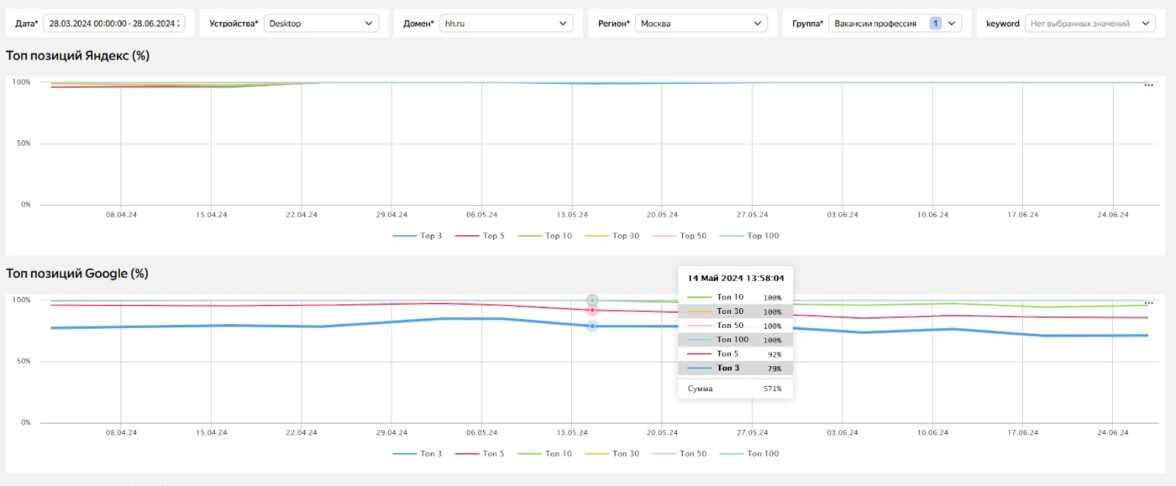Click the Топ 100 row in tooltip
Screen dimensions: 1176x486
736,340
